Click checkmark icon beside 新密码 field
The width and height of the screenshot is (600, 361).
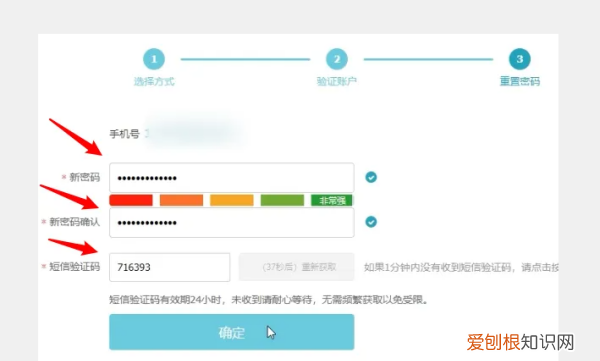click(x=371, y=177)
